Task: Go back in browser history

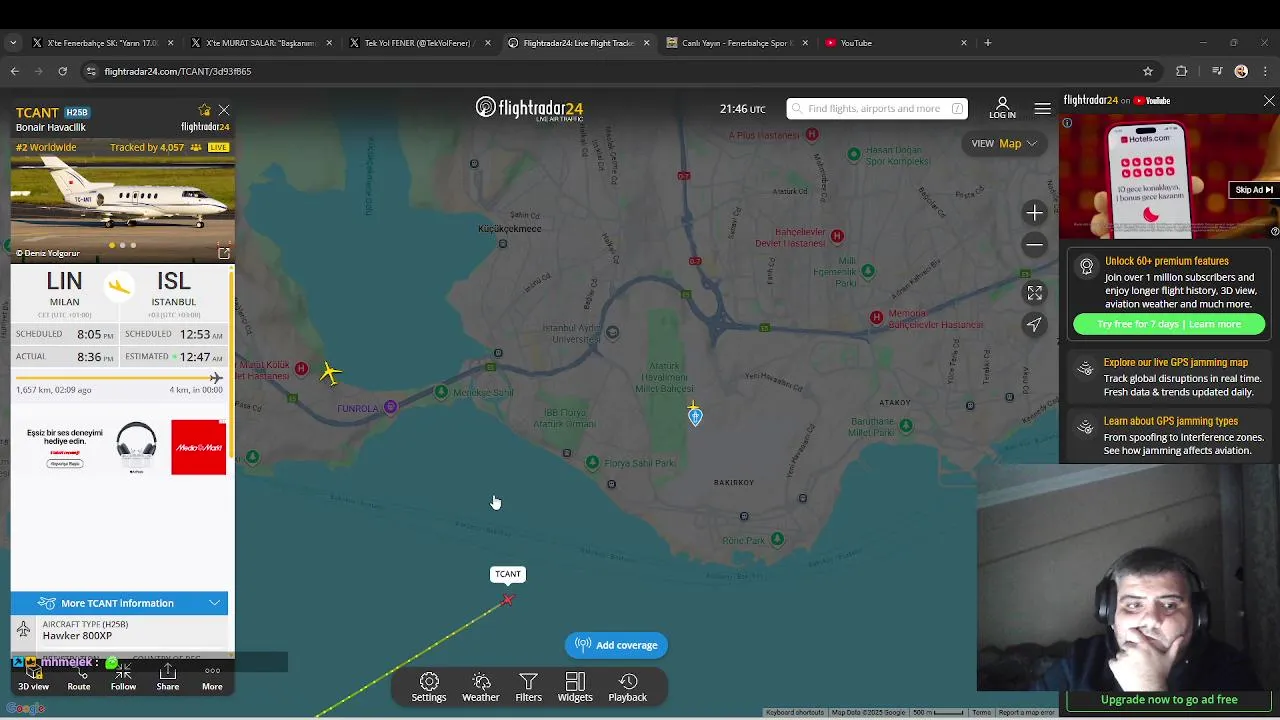Action: [14, 71]
